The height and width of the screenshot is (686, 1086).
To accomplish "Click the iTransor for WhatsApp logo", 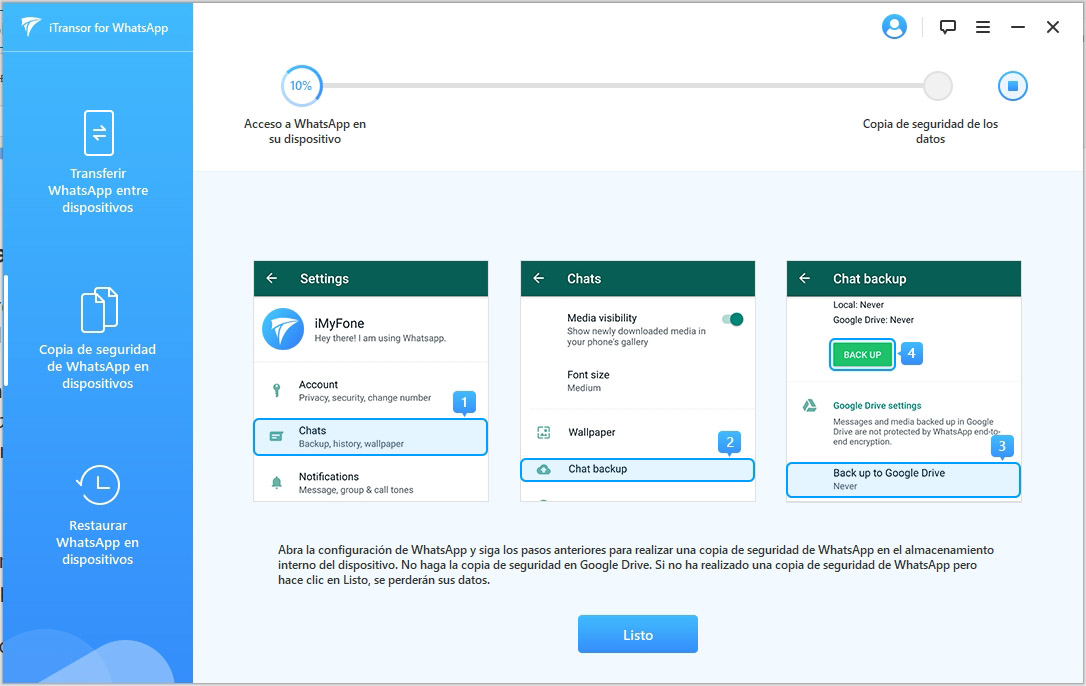I will (31, 27).
